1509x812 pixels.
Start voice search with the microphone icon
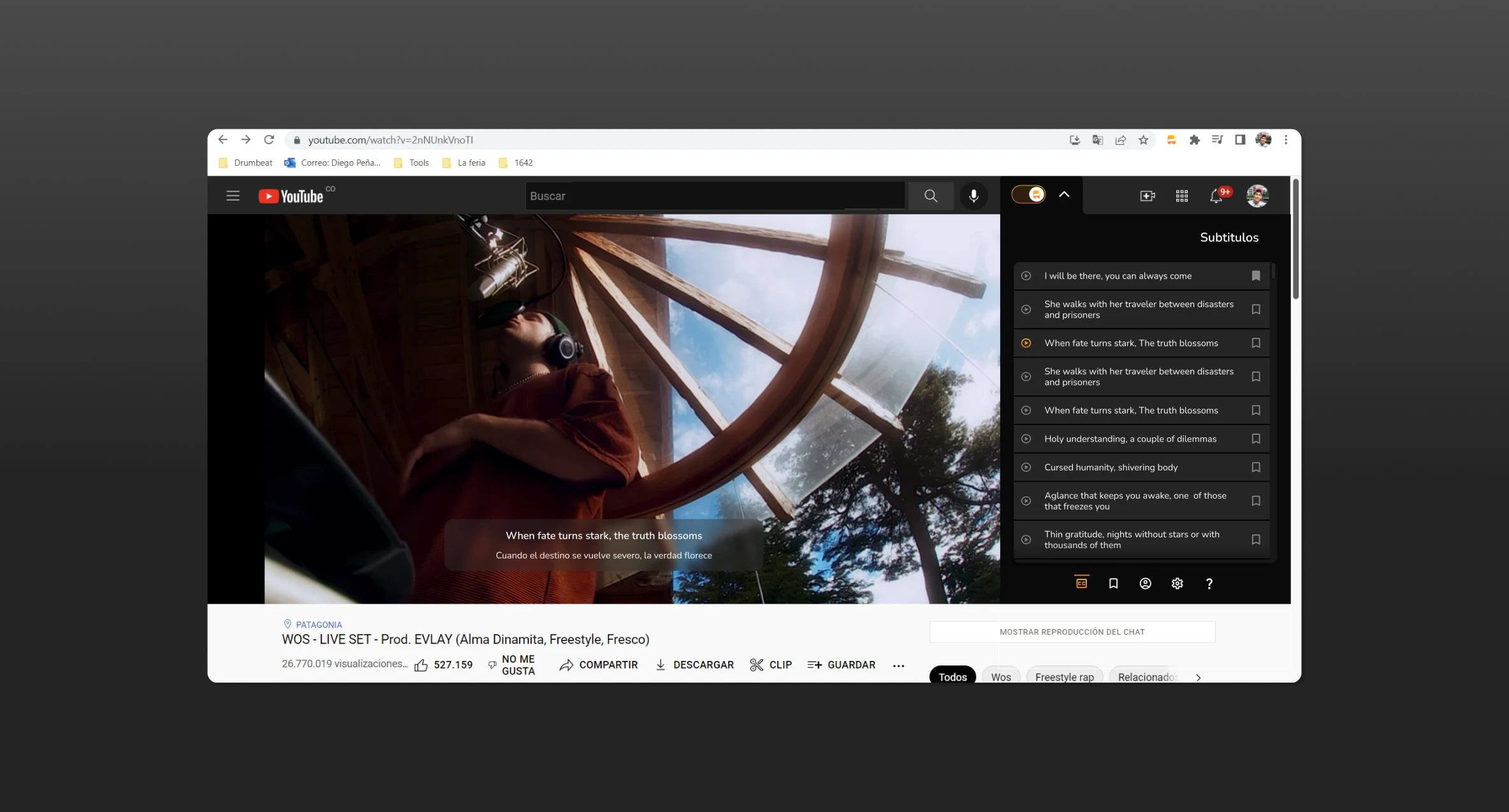tap(973, 196)
